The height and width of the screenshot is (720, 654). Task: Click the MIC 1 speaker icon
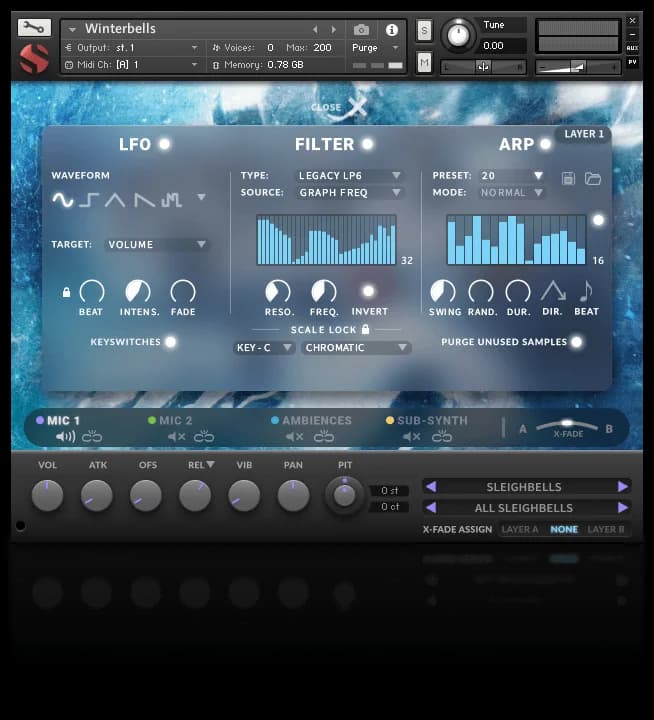coord(66,437)
